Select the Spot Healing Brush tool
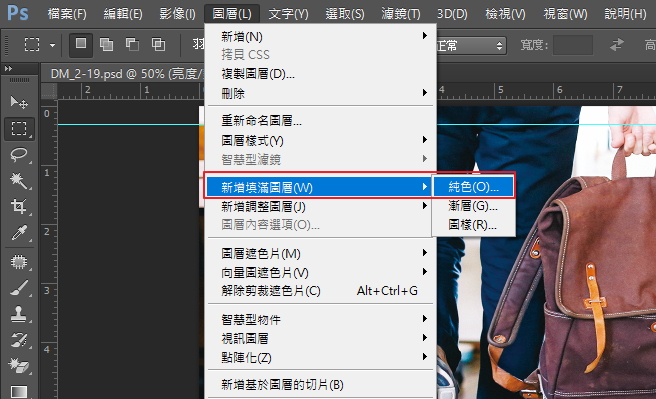The image size is (656, 399). (x=19, y=262)
